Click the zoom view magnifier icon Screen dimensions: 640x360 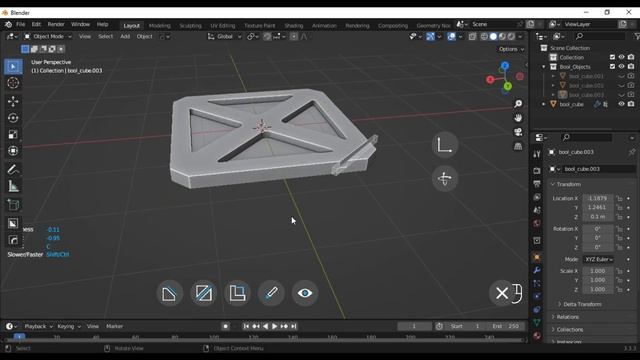(x=518, y=104)
